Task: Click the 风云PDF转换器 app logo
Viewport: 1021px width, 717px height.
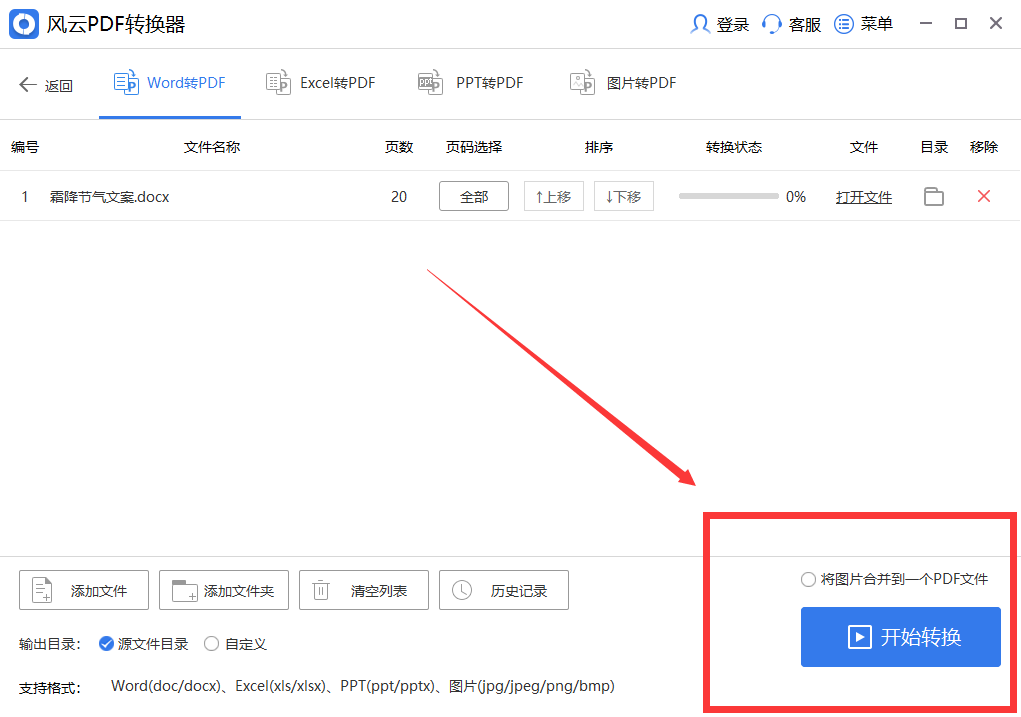Action: click(24, 24)
